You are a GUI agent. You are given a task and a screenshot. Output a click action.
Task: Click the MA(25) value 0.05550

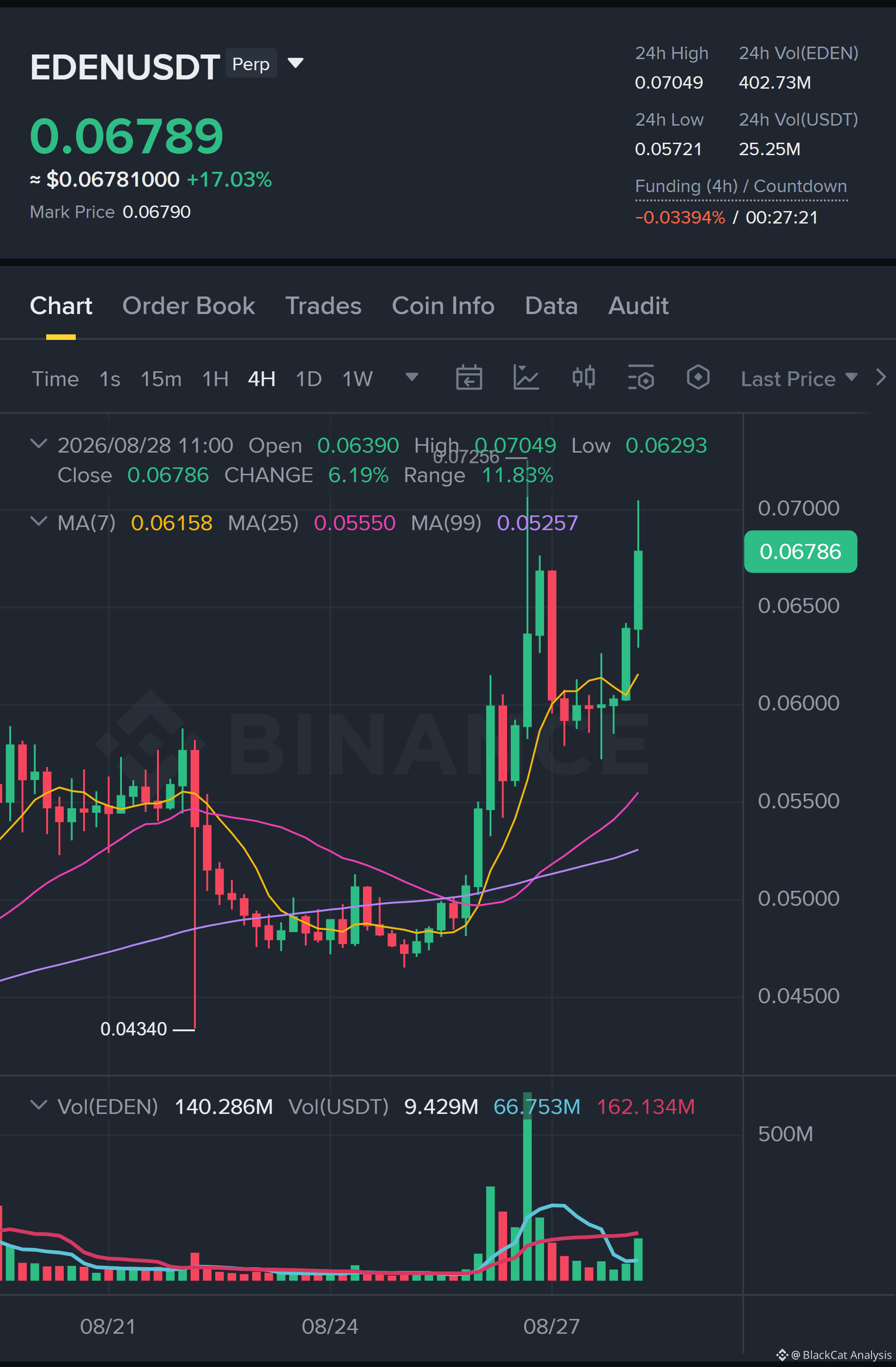click(354, 523)
